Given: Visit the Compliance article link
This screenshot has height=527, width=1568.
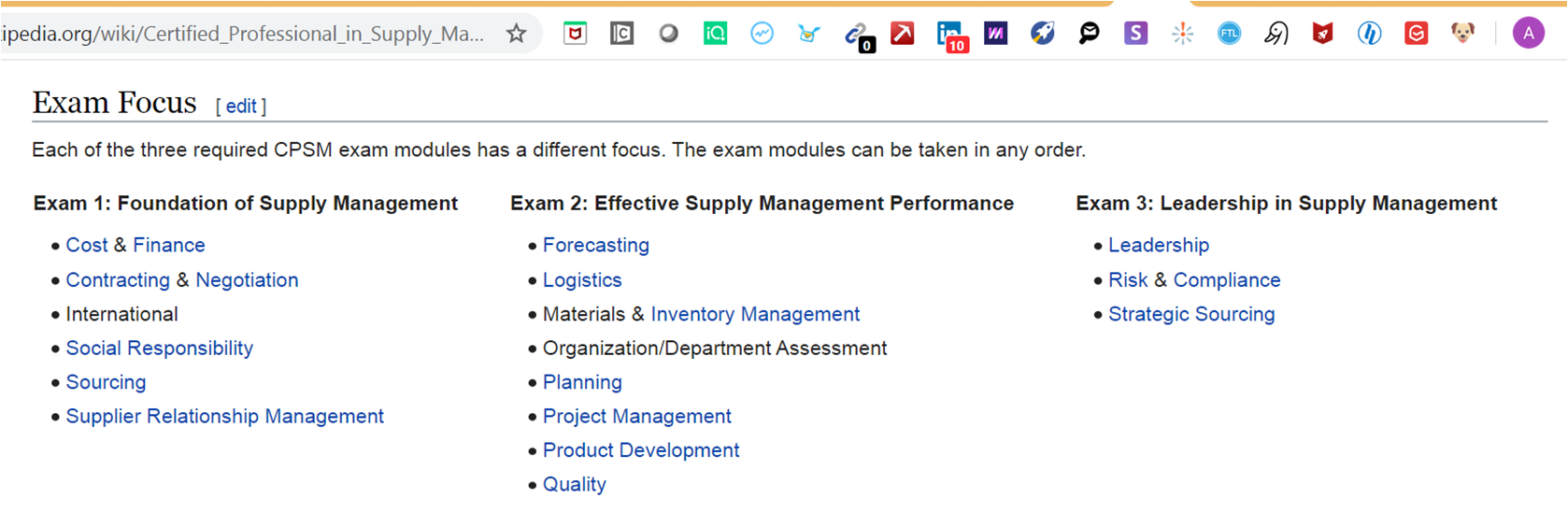Looking at the screenshot, I should (x=1226, y=280).
